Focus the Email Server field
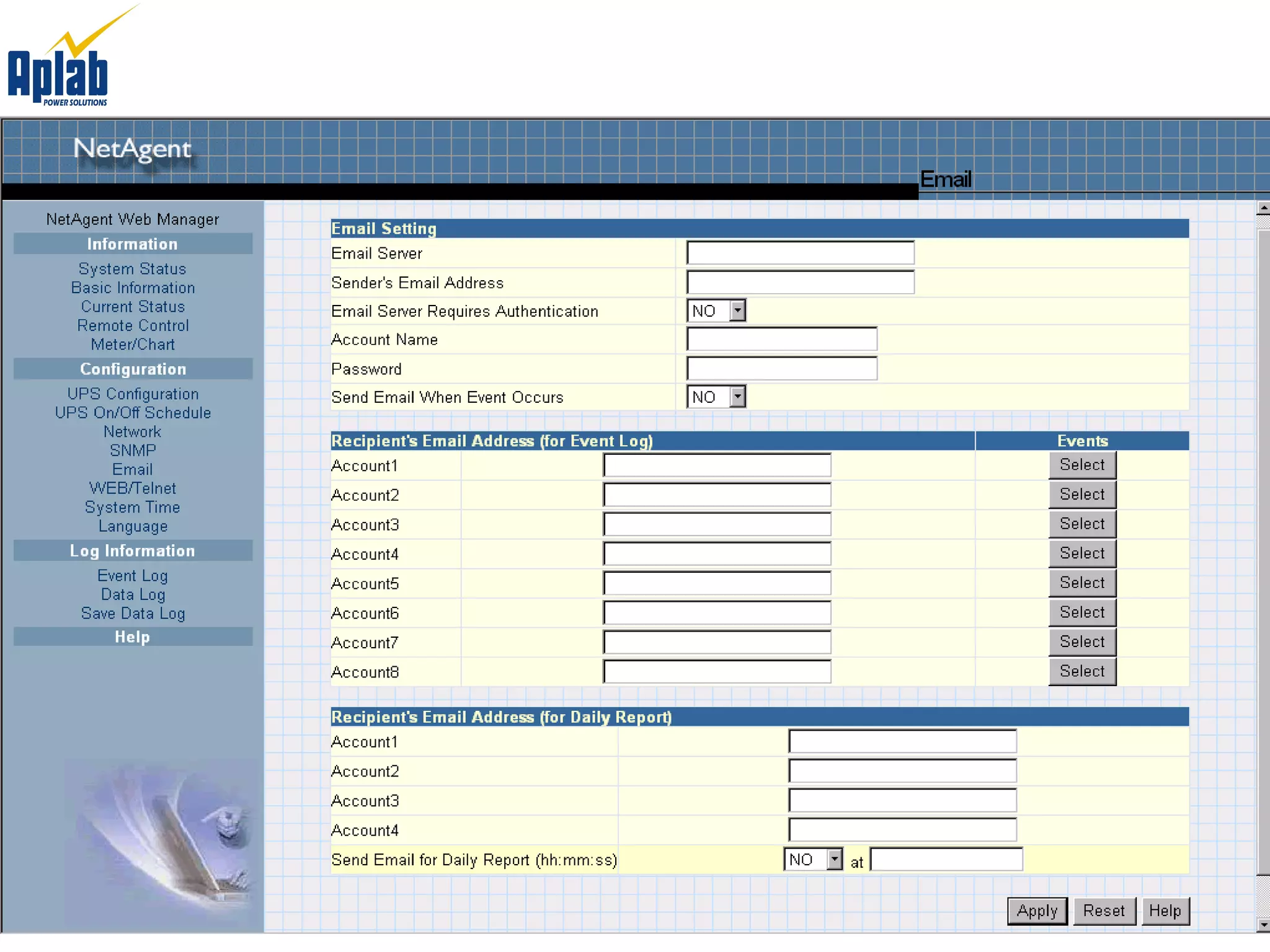 800,253
